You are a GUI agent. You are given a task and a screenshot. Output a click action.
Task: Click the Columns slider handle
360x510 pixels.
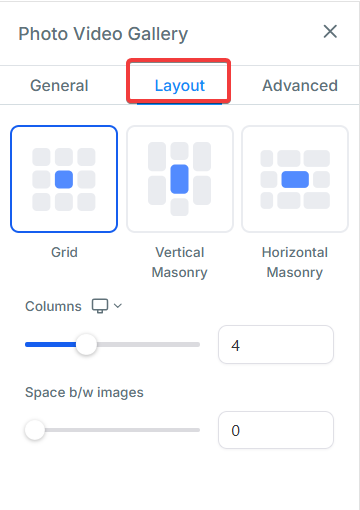(x=86, y=344)
